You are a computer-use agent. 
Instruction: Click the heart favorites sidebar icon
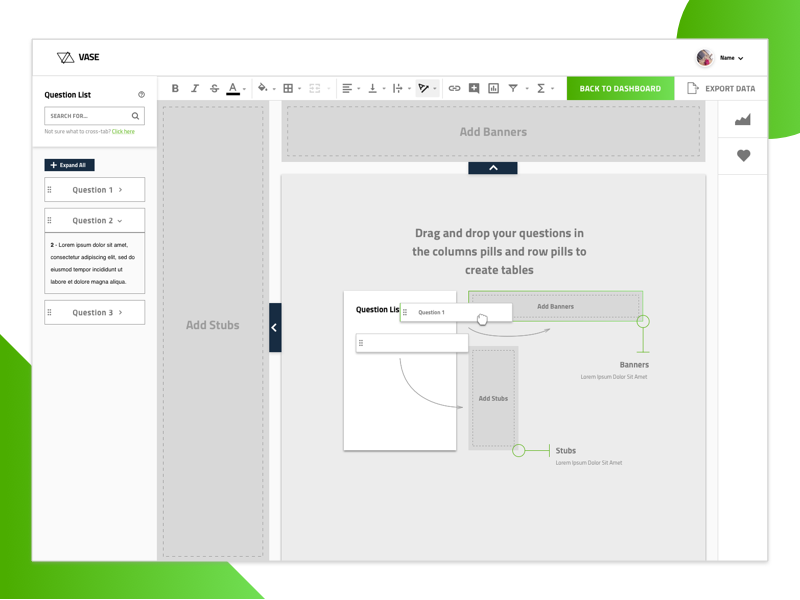743,156
